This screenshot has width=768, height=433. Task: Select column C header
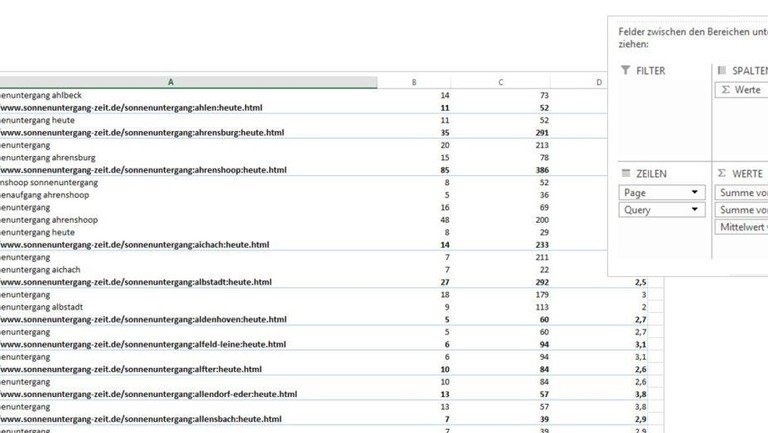501,82
